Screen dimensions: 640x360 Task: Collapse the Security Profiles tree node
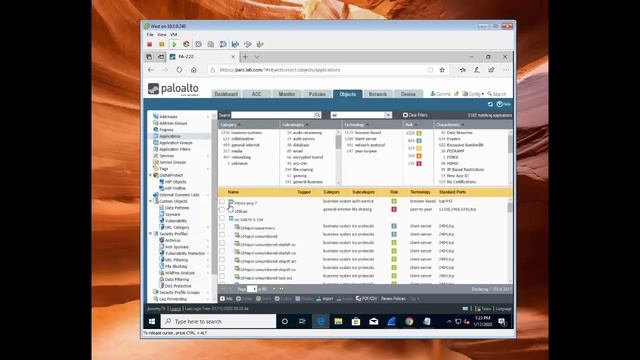pyautogui.click(x=151, y=234)
